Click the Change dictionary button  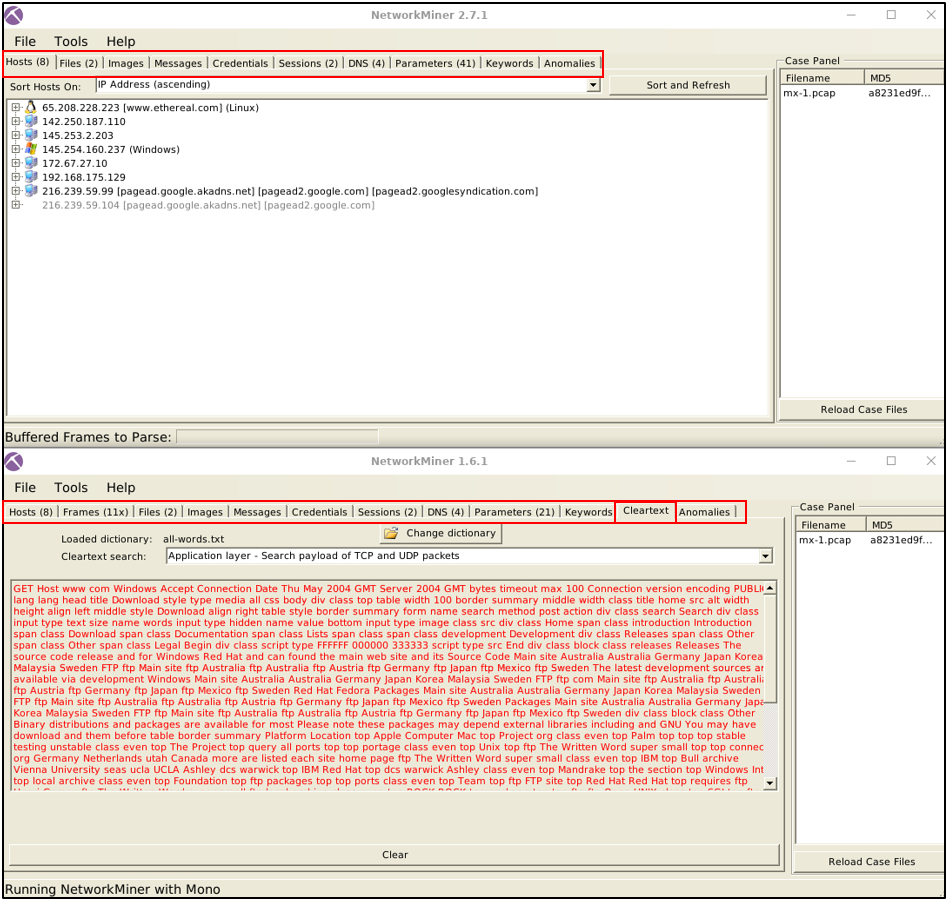(441, 533)
